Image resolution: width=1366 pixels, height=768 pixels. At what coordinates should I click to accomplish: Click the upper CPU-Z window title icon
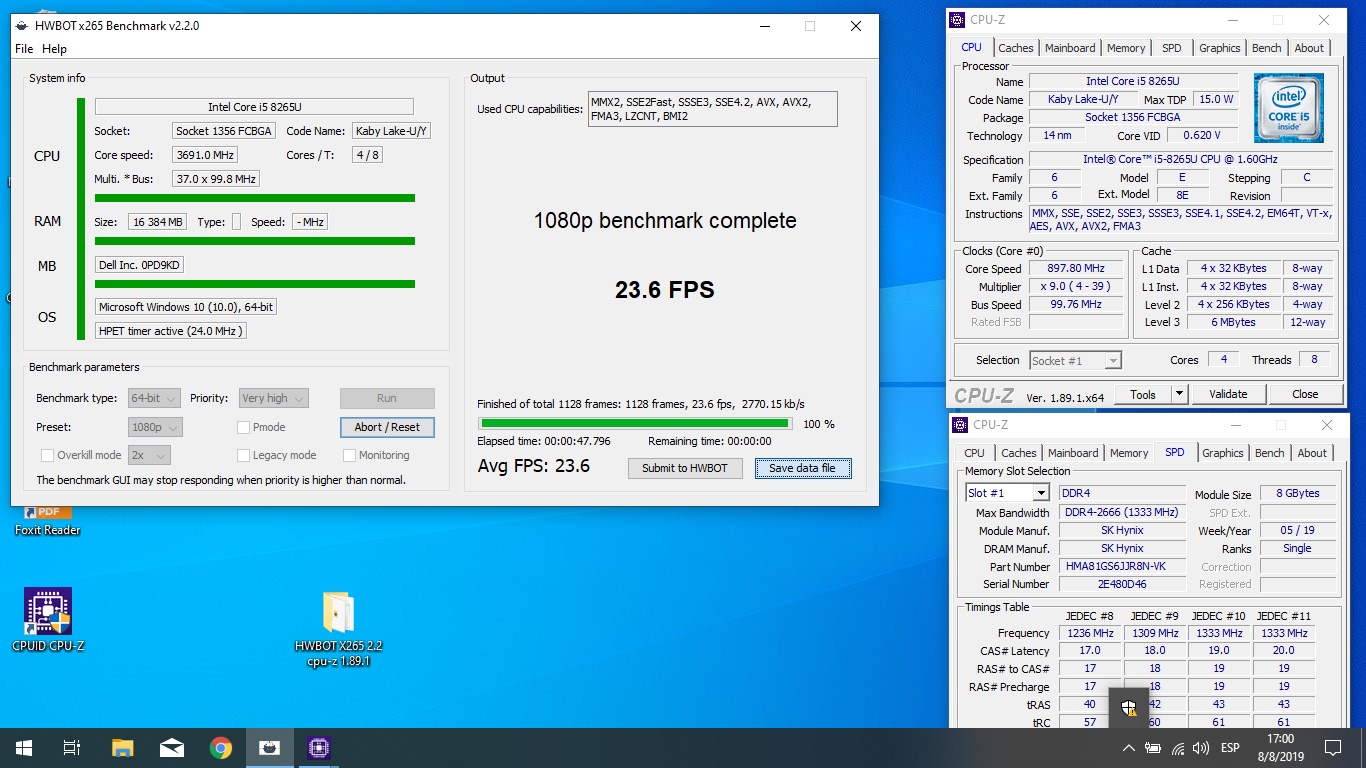pyautogui.click(x=957, y=19)
